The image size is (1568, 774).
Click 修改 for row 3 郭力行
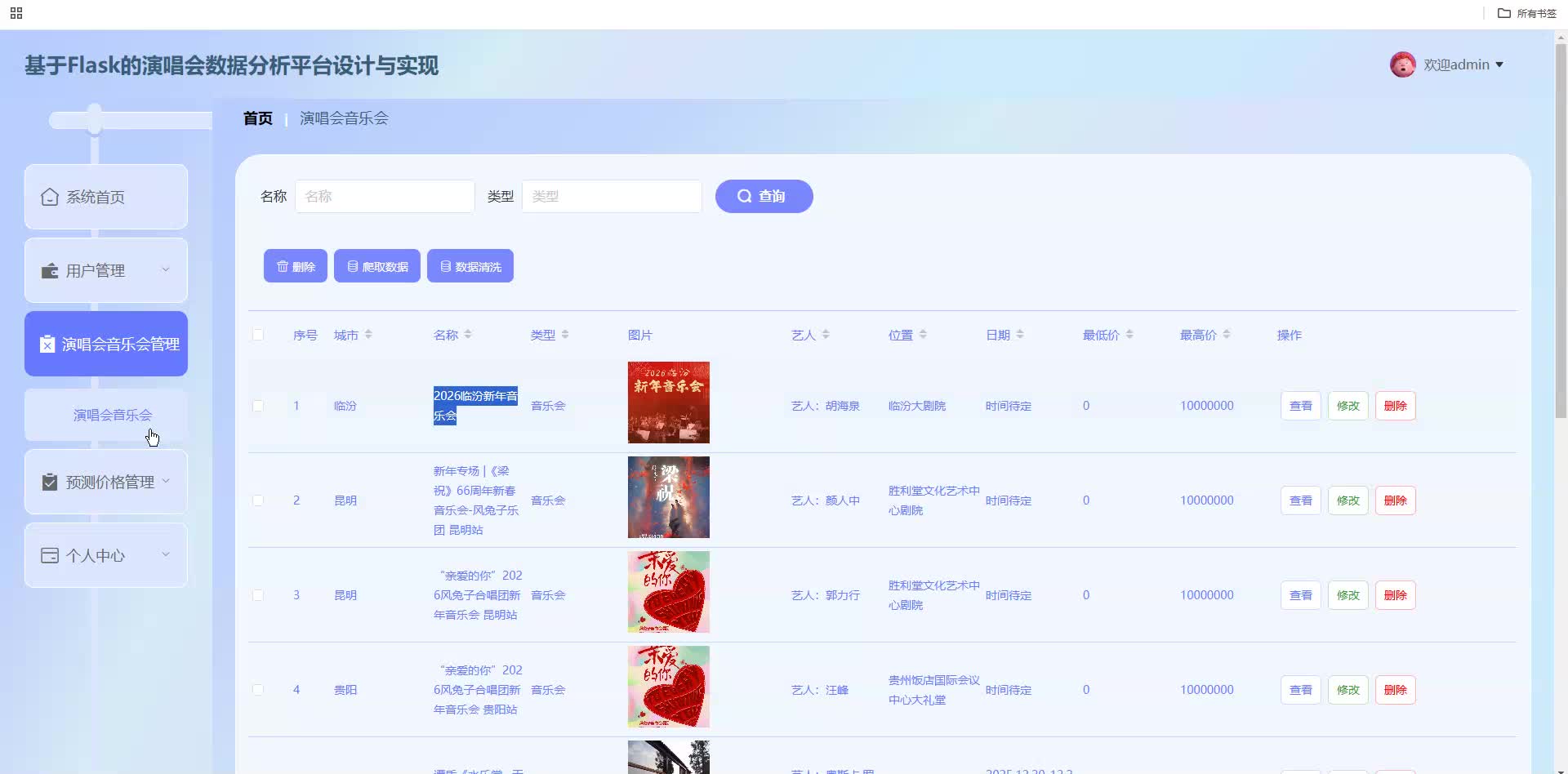pos(1348,595)
